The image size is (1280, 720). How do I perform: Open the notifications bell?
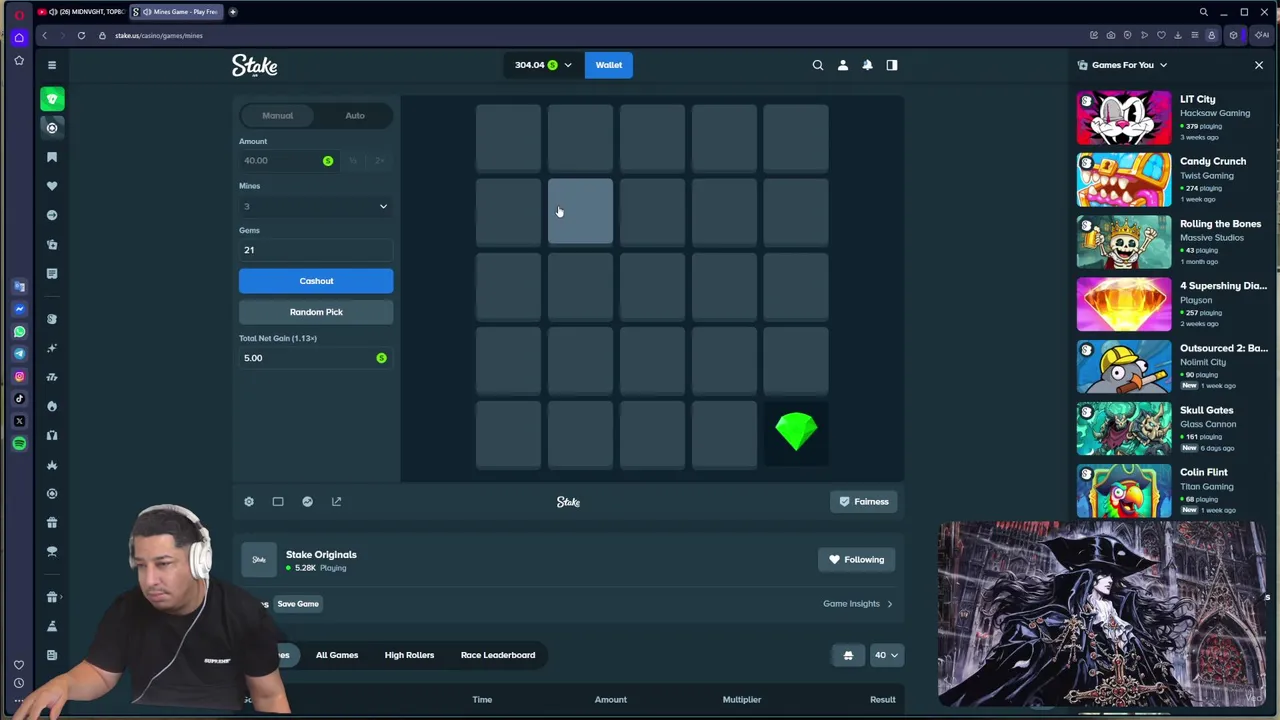(x=867, y=65)
